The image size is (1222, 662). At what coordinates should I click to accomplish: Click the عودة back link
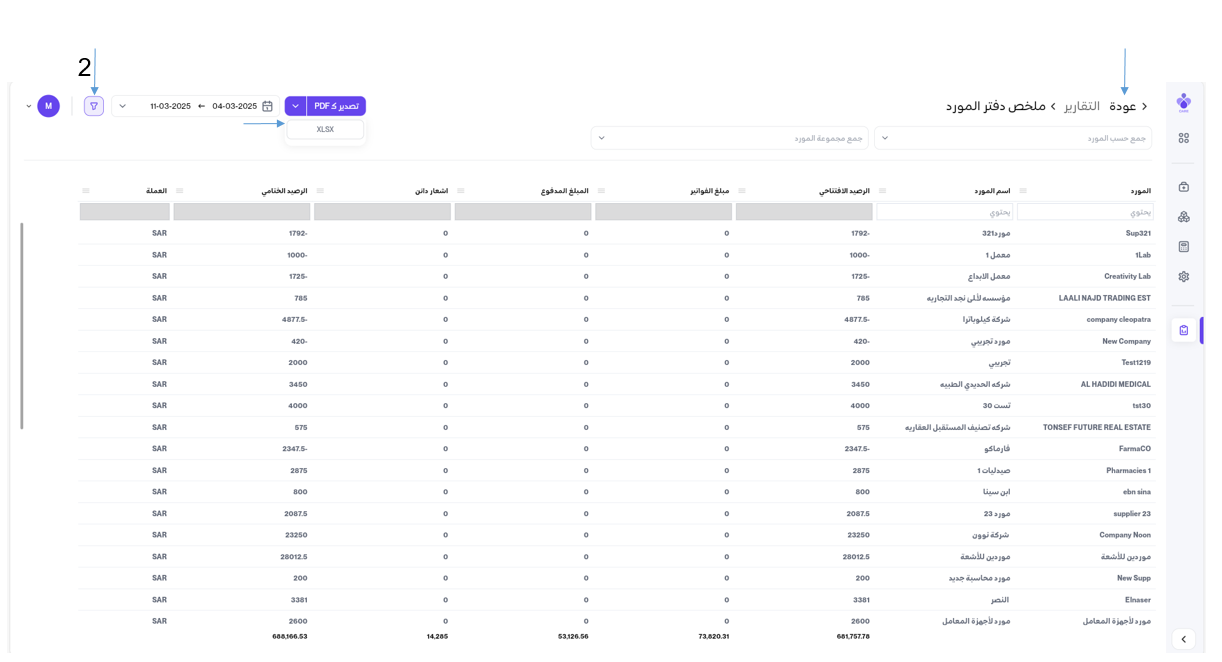pos(1127,106)
